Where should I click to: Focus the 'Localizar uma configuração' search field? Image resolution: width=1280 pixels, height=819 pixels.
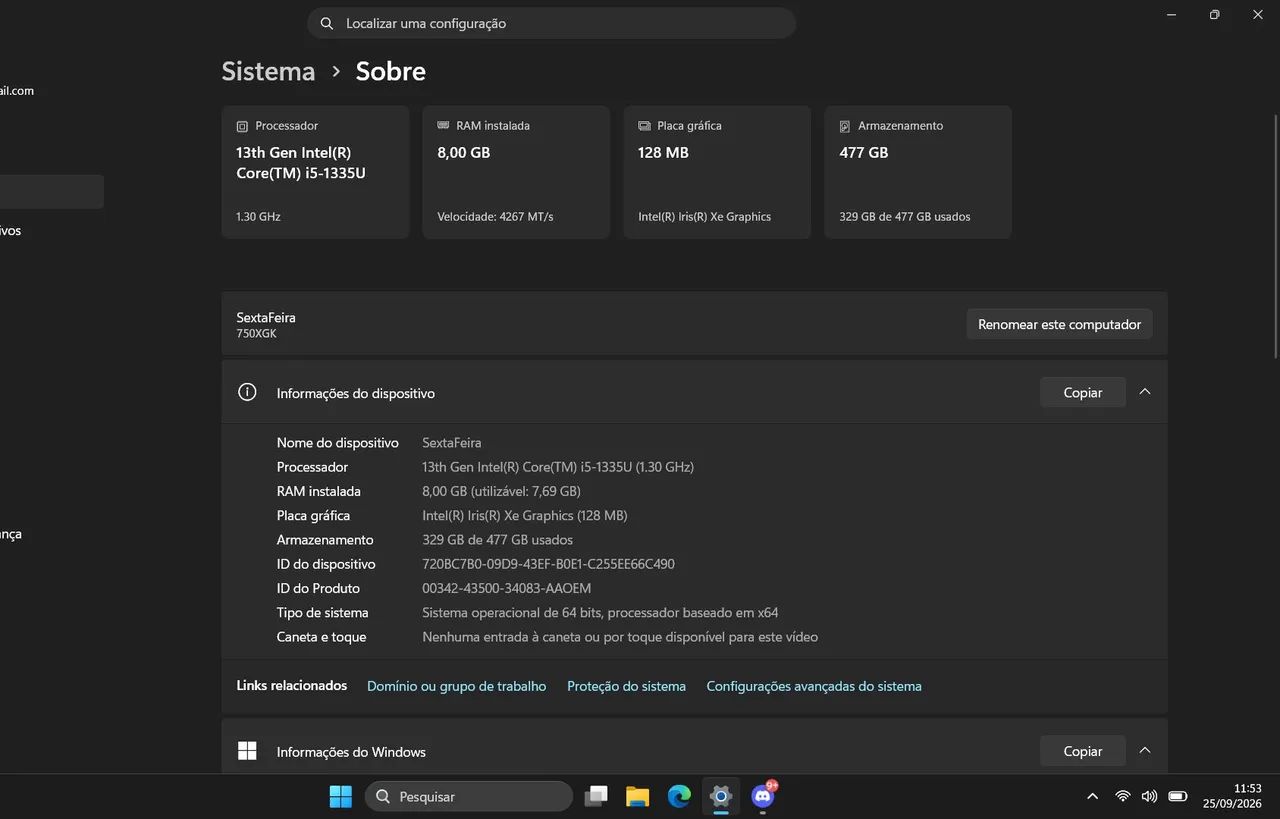point(551,23)
